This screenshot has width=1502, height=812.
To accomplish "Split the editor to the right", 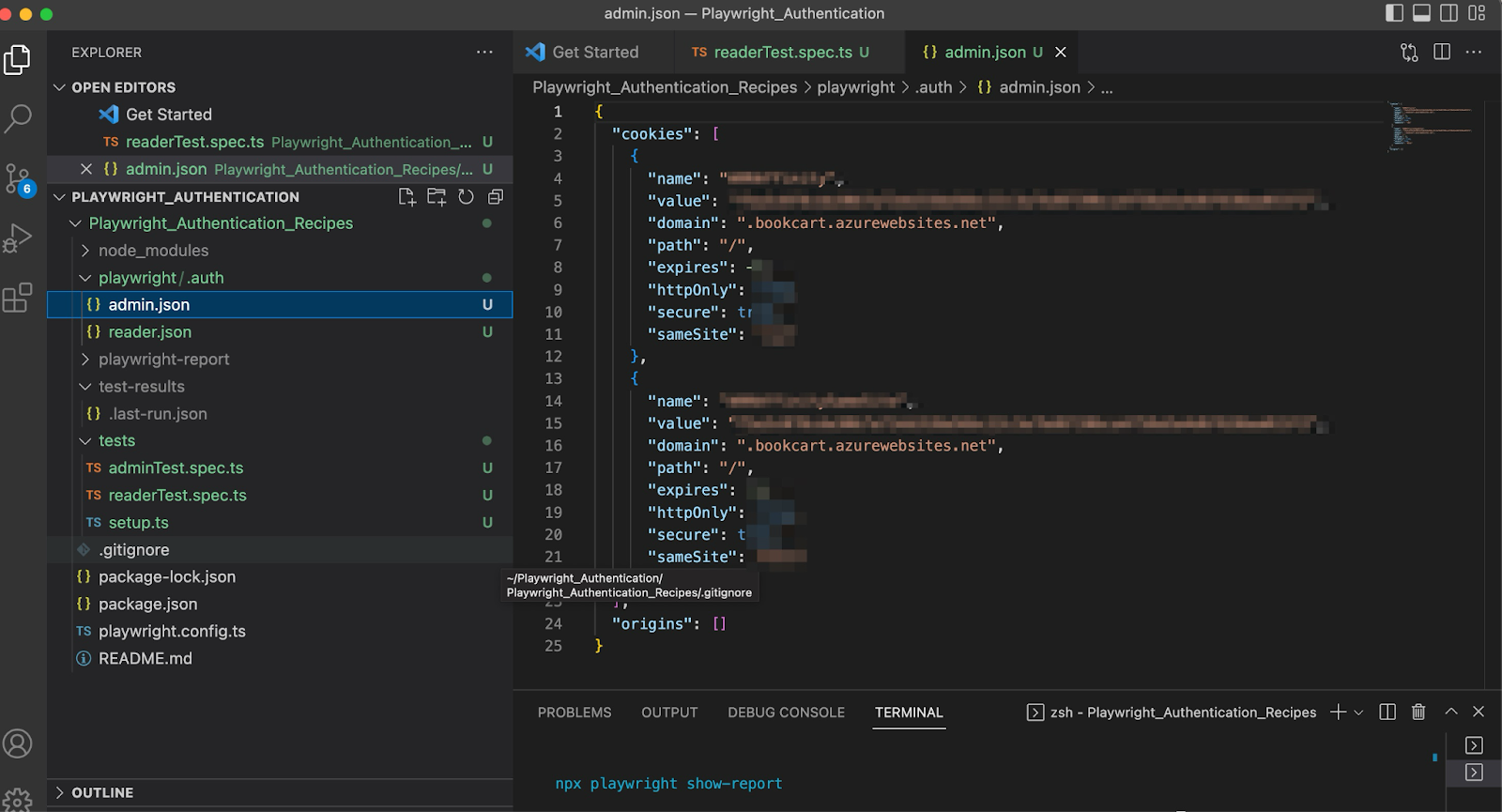I will click(x=1442, y=53).
